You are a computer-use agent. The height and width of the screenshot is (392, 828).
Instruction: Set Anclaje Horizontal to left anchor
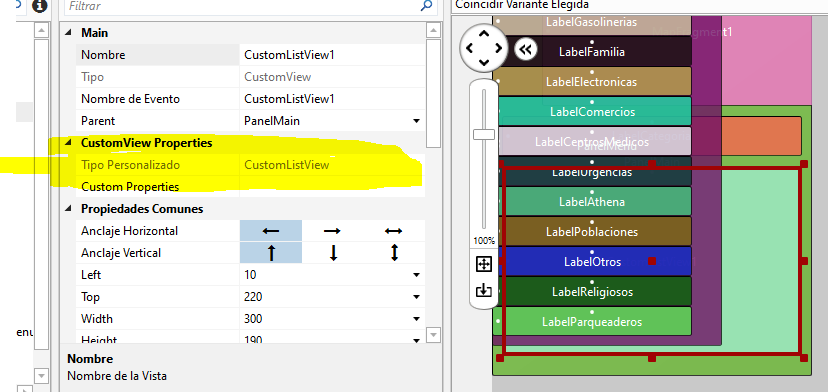[x=271, y=231]
